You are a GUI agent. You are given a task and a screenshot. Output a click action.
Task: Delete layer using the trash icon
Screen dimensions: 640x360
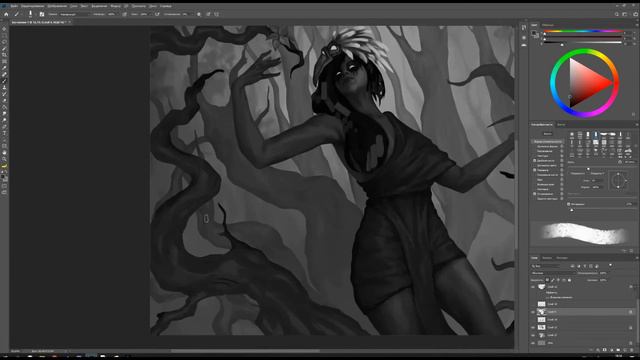[x=632, y=350]
